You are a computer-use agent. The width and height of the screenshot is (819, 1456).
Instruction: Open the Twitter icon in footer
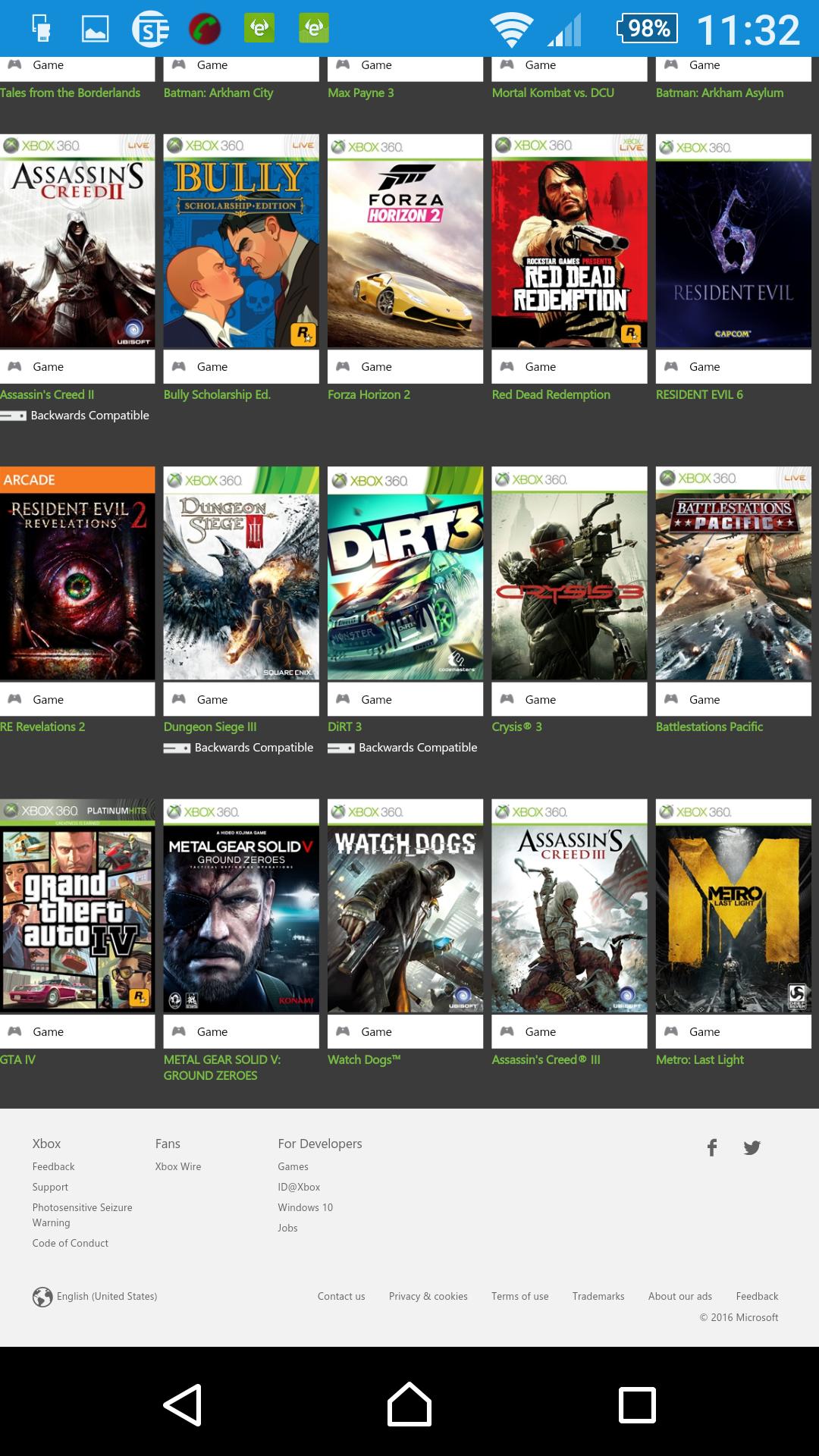pos(752,1147)
